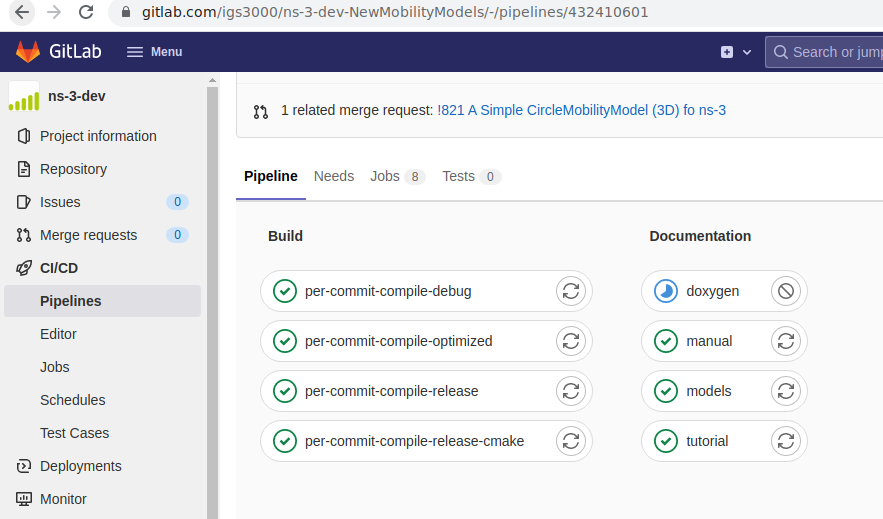Switch to the Pipeline tab
The height and width of the screenshot is (519, 883).
(270, 176)
